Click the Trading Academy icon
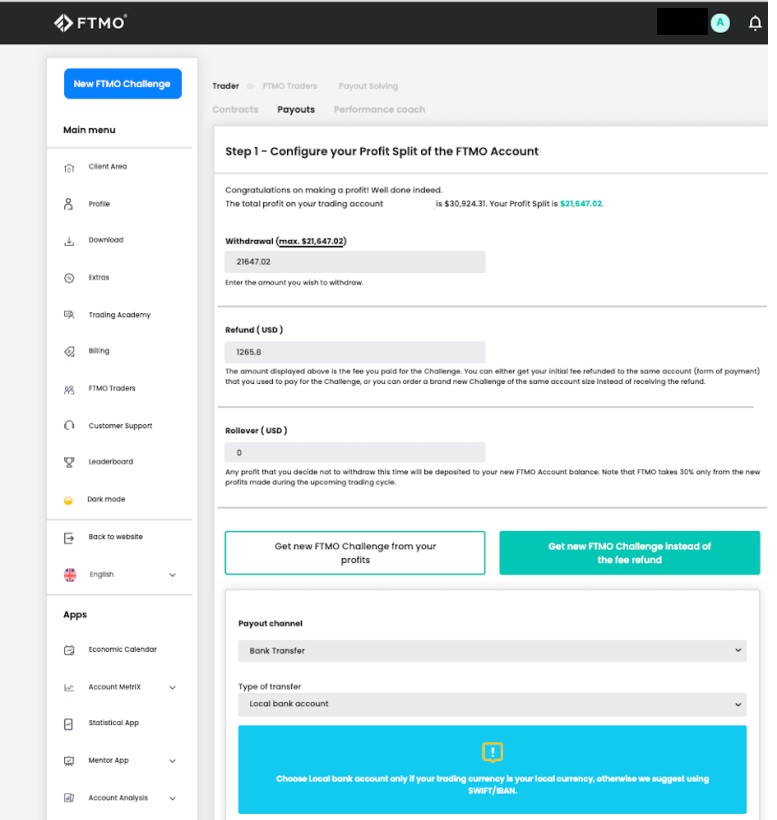The height and width of the screenshot is (820, 777). [69, 315]
